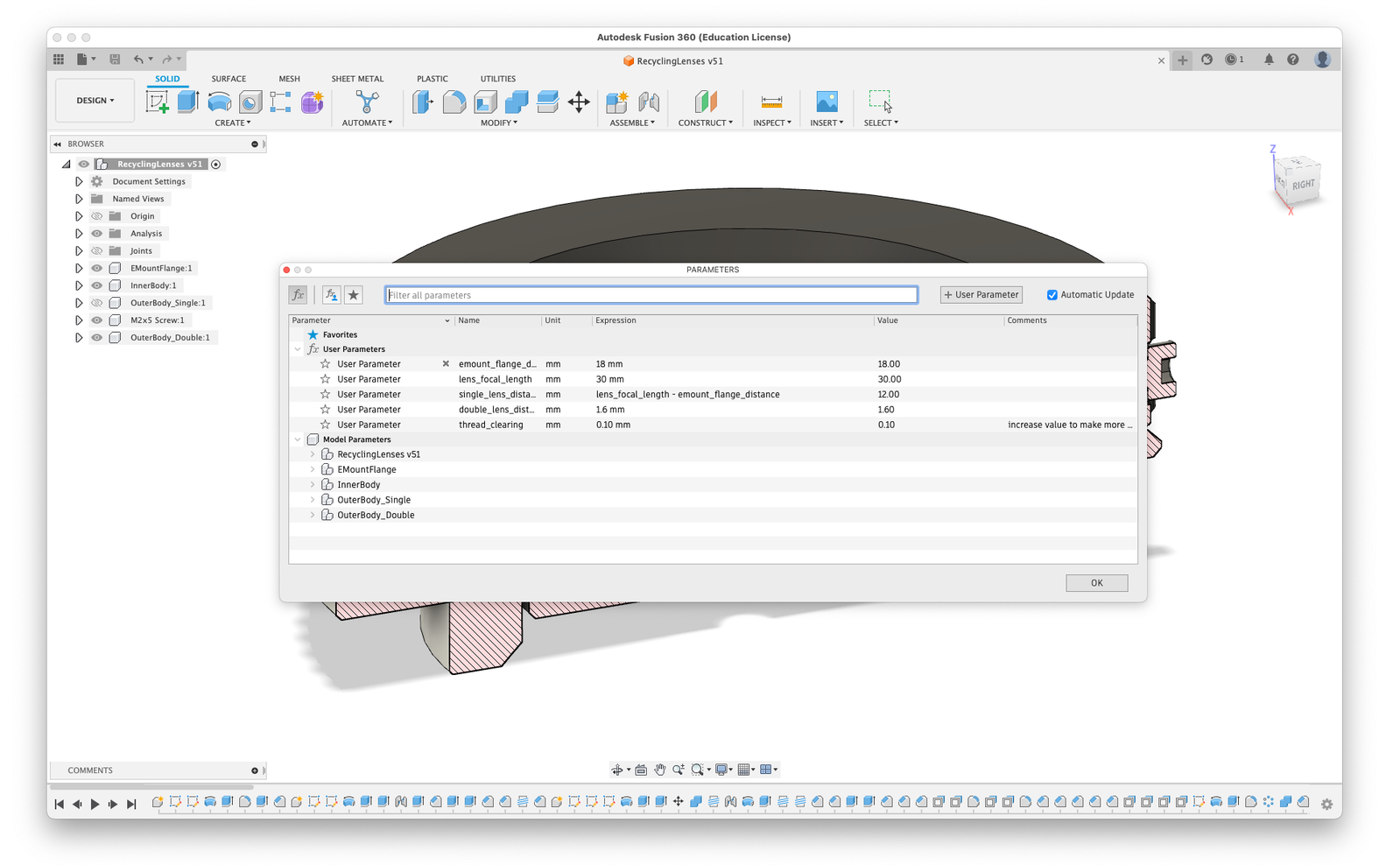Open the MODIFY dropdown menu
1400x865 pixels.
[499, 123]
